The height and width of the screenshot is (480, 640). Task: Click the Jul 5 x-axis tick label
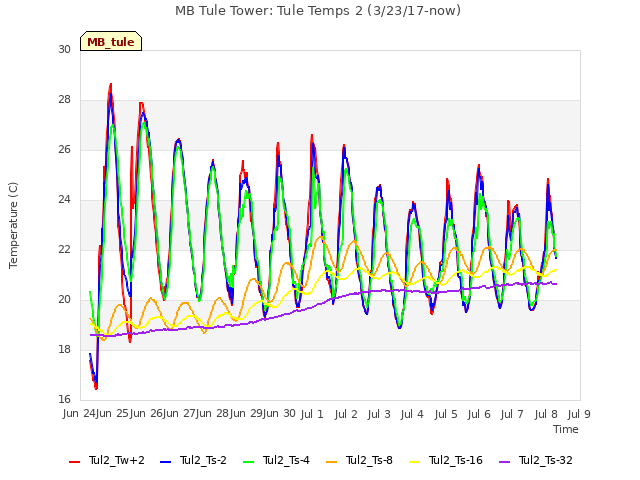pos(446,414)
